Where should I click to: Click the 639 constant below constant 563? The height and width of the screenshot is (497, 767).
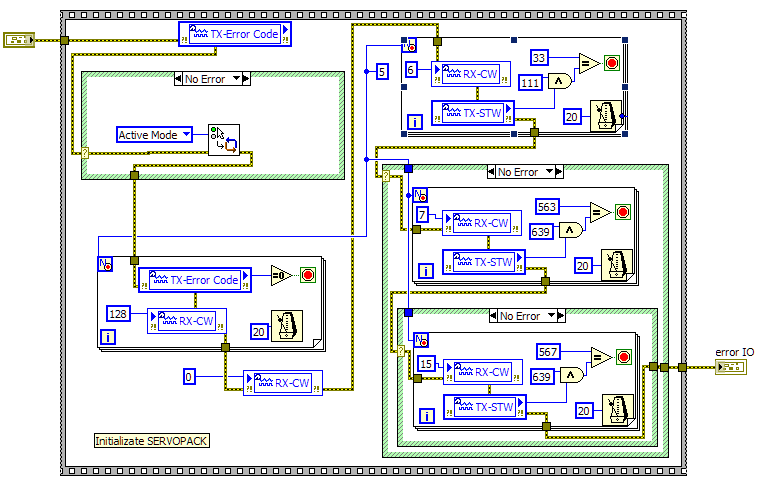pyautogui.click(x=541, y=231)
